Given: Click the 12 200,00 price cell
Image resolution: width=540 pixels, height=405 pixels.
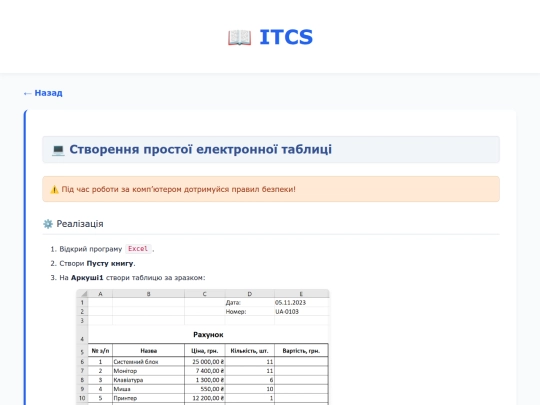Looking at the screenshot, I should [205, 398].
